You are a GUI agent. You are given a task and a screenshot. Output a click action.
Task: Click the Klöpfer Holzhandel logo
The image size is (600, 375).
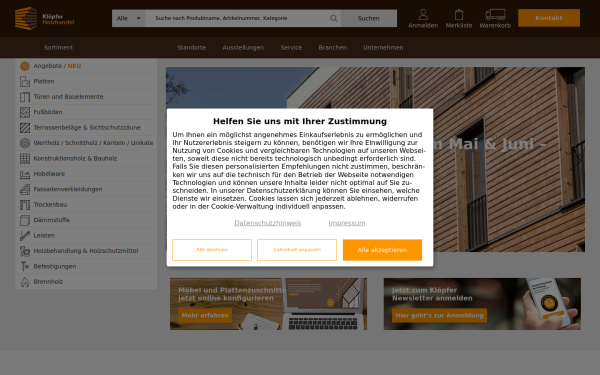(44, 18)
